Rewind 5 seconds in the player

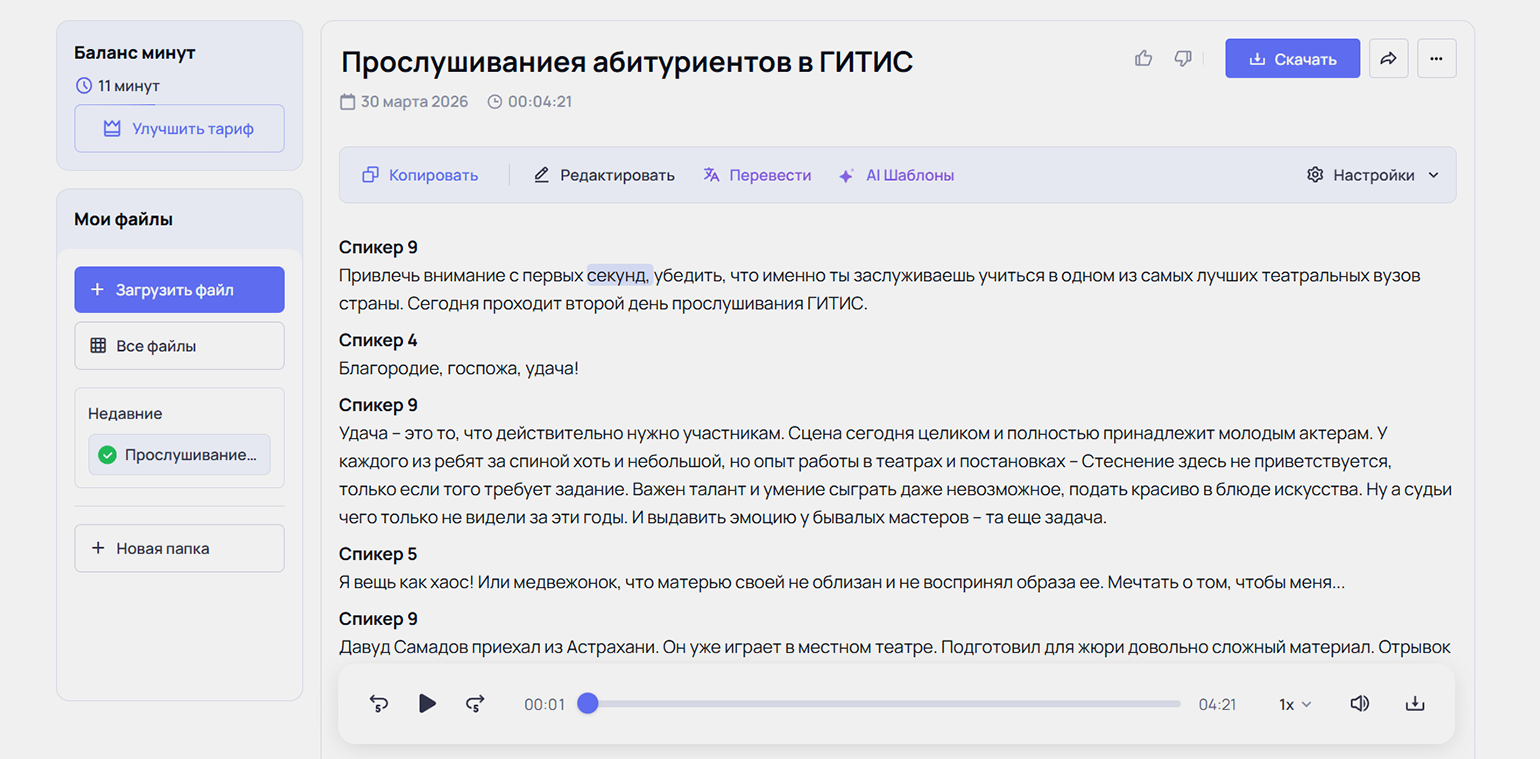click(x=379, y=704)
